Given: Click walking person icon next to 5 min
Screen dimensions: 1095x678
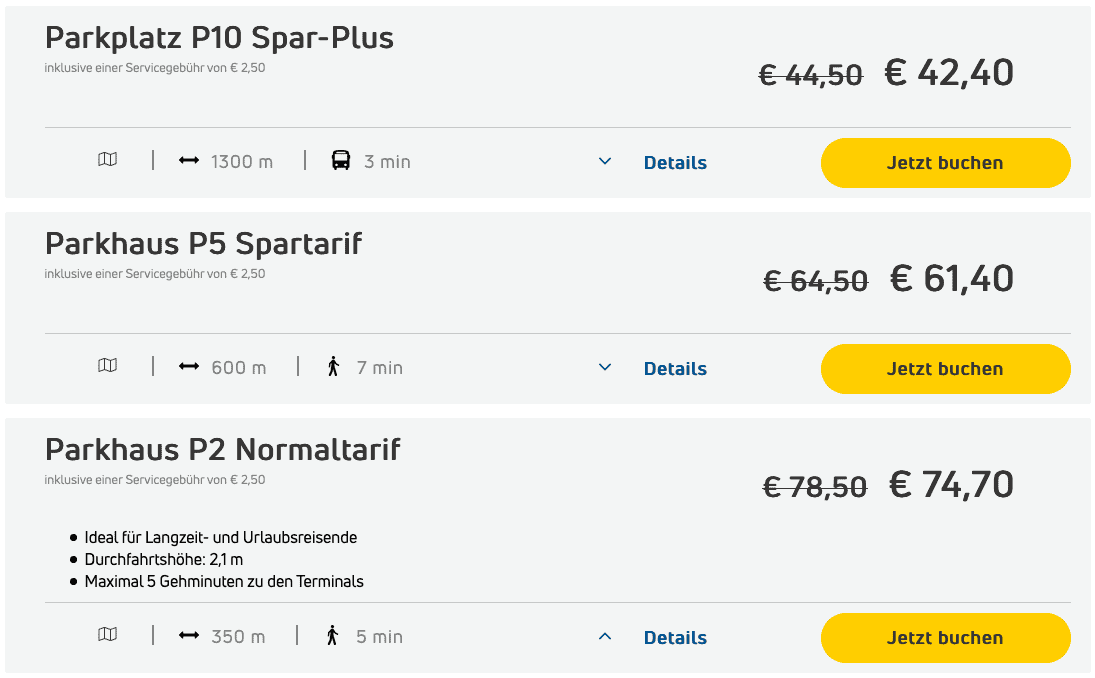Looking at the screenshot, I should pos(333,636).
